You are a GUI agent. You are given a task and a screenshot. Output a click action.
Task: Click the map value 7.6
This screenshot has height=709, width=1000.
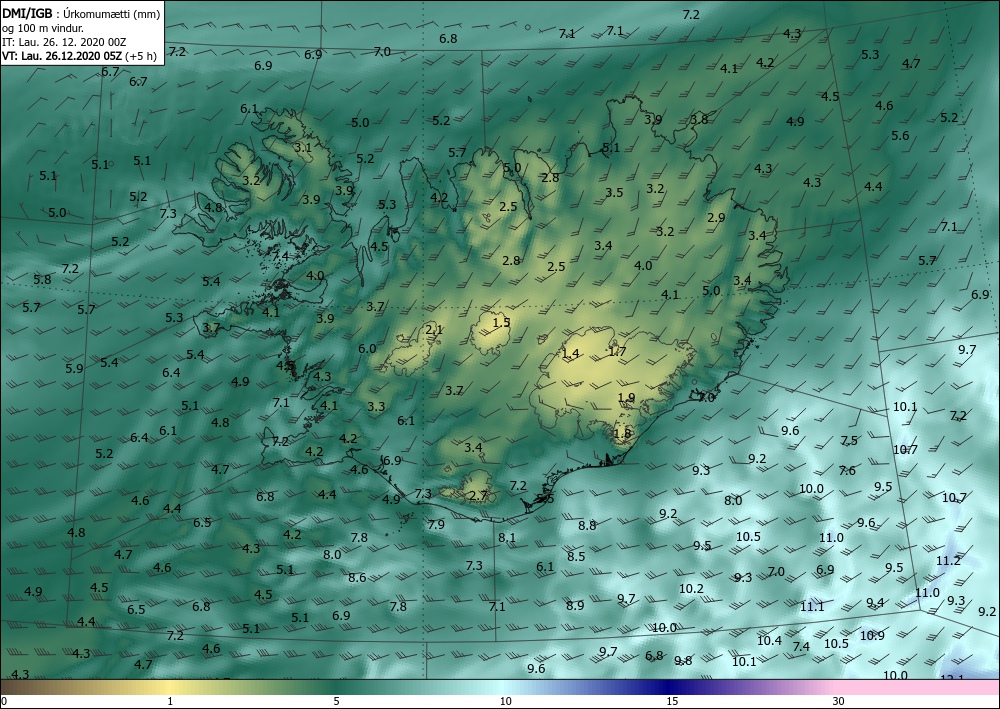847,471
